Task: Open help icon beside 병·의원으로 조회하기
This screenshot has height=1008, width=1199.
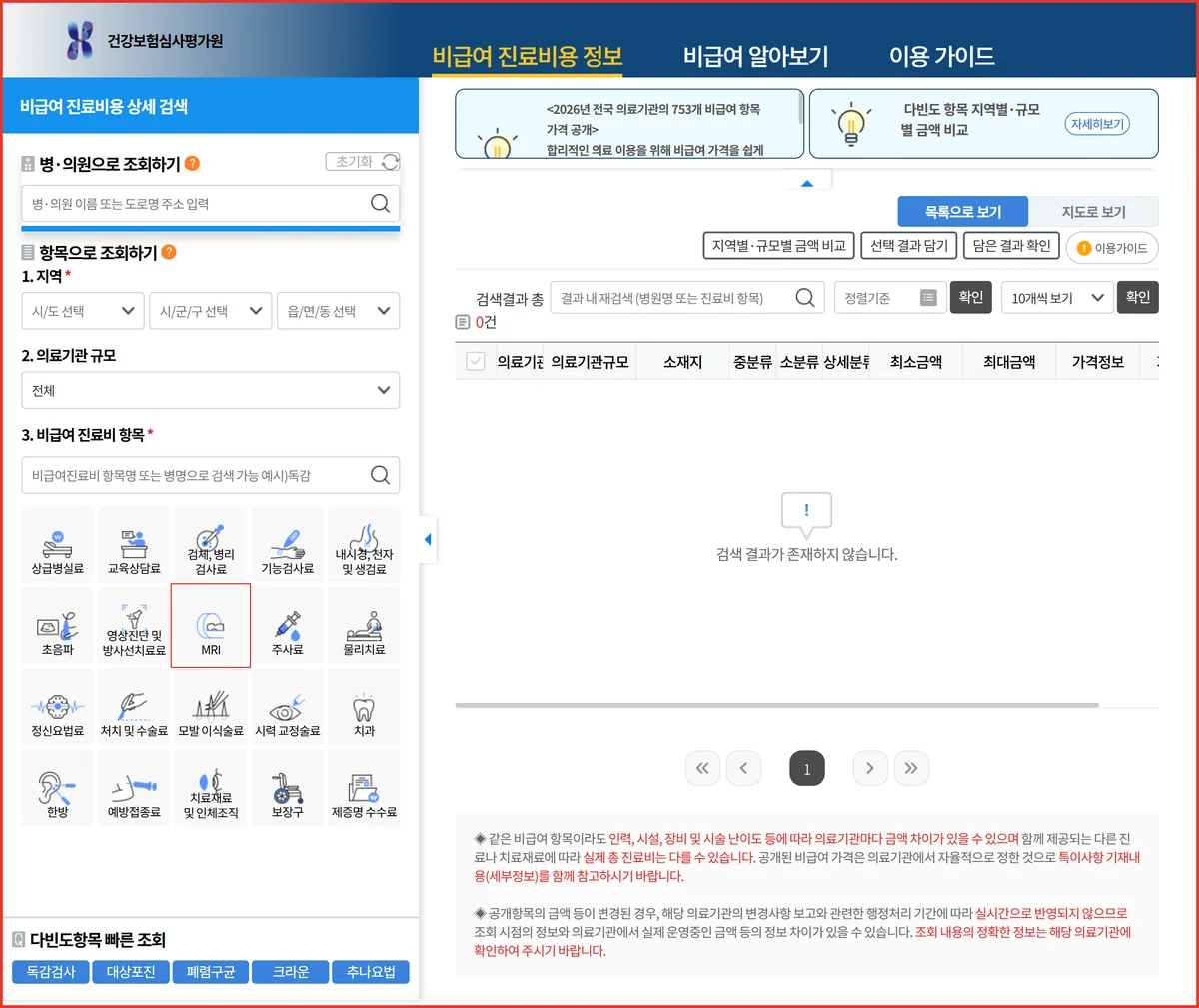Action: (192, 163)
